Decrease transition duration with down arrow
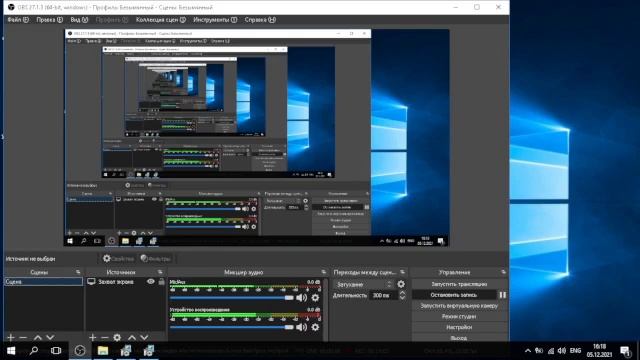This screenshot has width=640, height=360. click(402, 298)
